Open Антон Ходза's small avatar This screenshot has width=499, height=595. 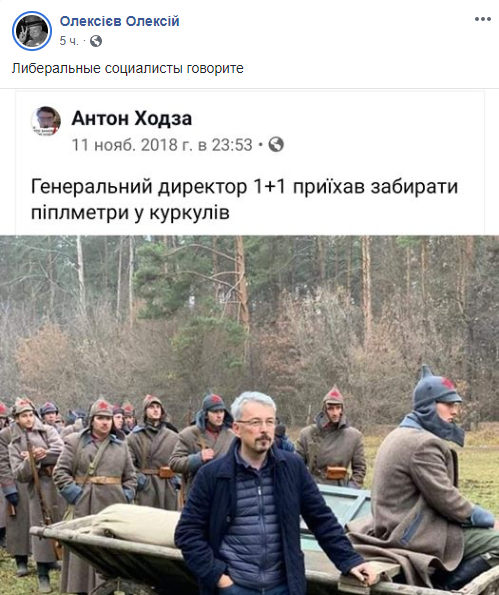coord(46,121)
